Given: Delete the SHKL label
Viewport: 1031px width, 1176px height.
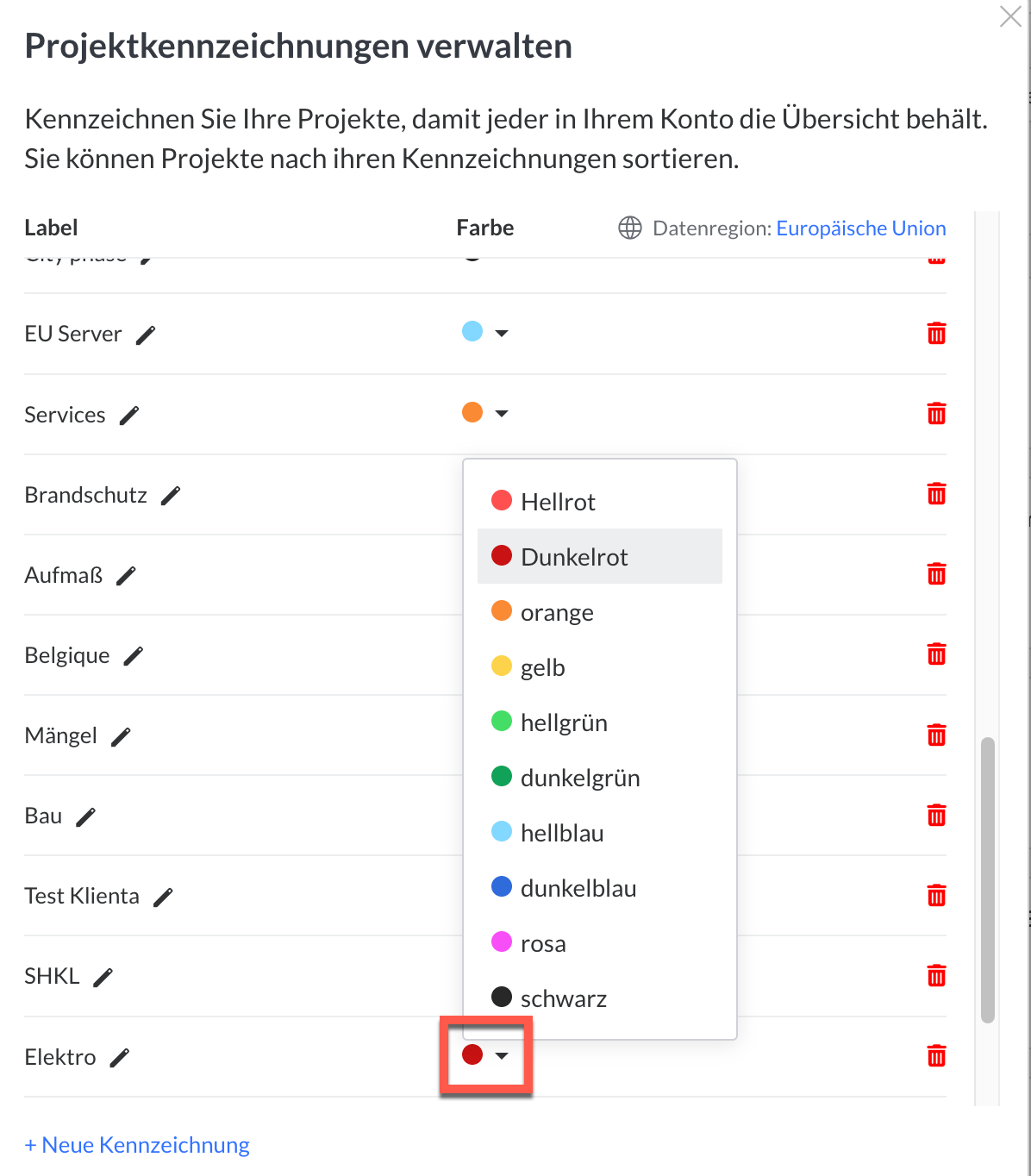Looking at the screenshot, I should click(x=936, y=975).
